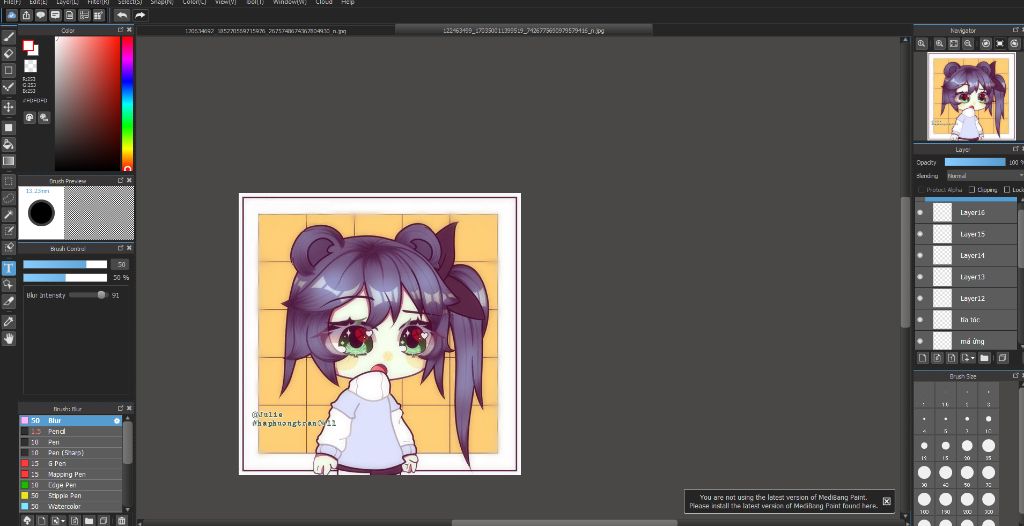The image size is (1024, 526).
Task: Select the Hand pan tool
Action: tap(9, 338)
